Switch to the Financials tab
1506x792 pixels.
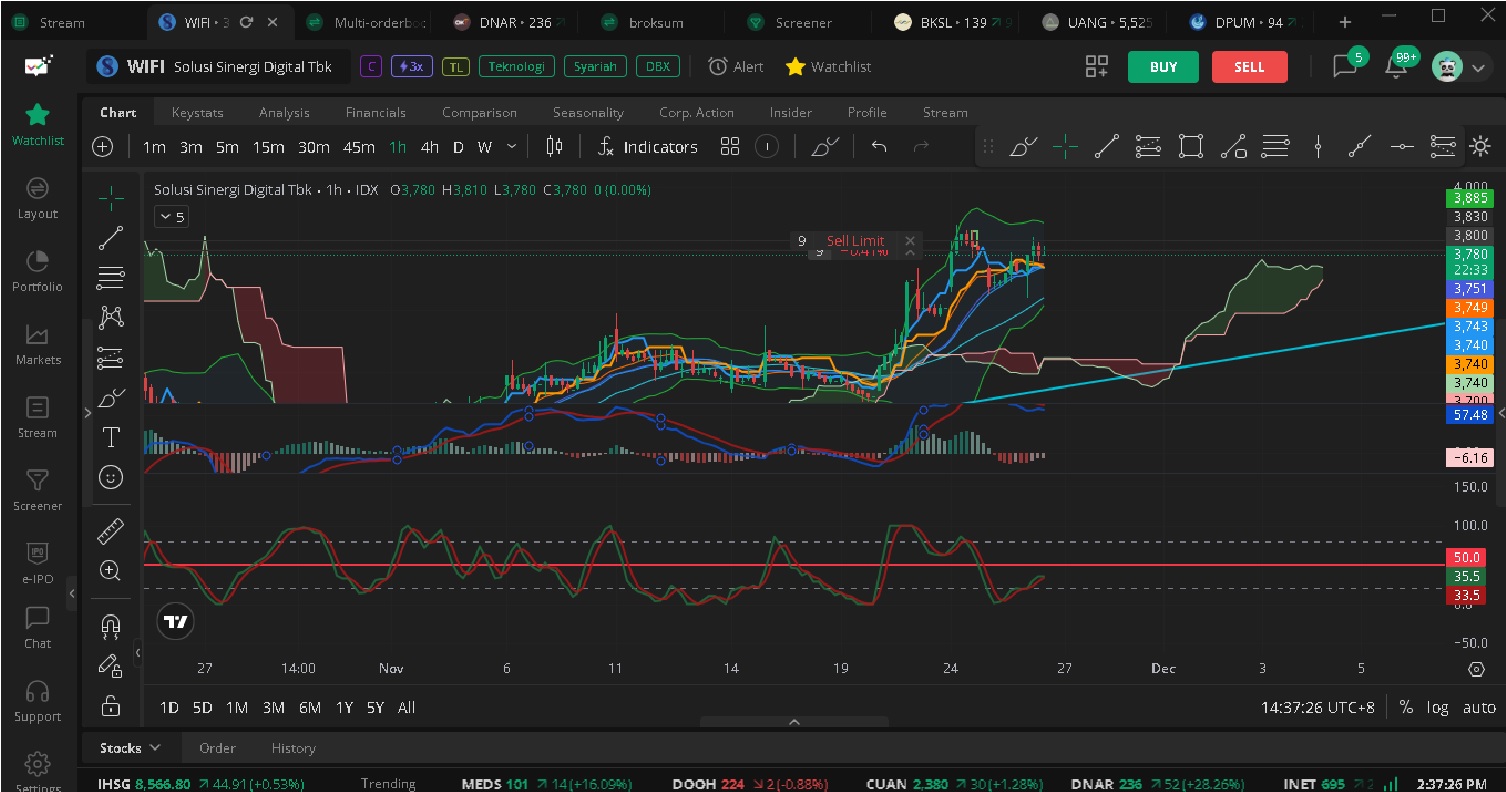[x=375, y=112]
